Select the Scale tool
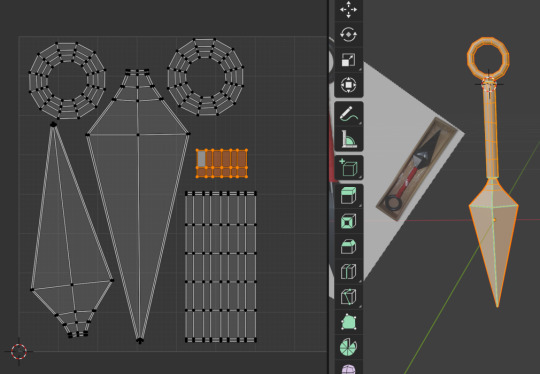 (349, 60)
